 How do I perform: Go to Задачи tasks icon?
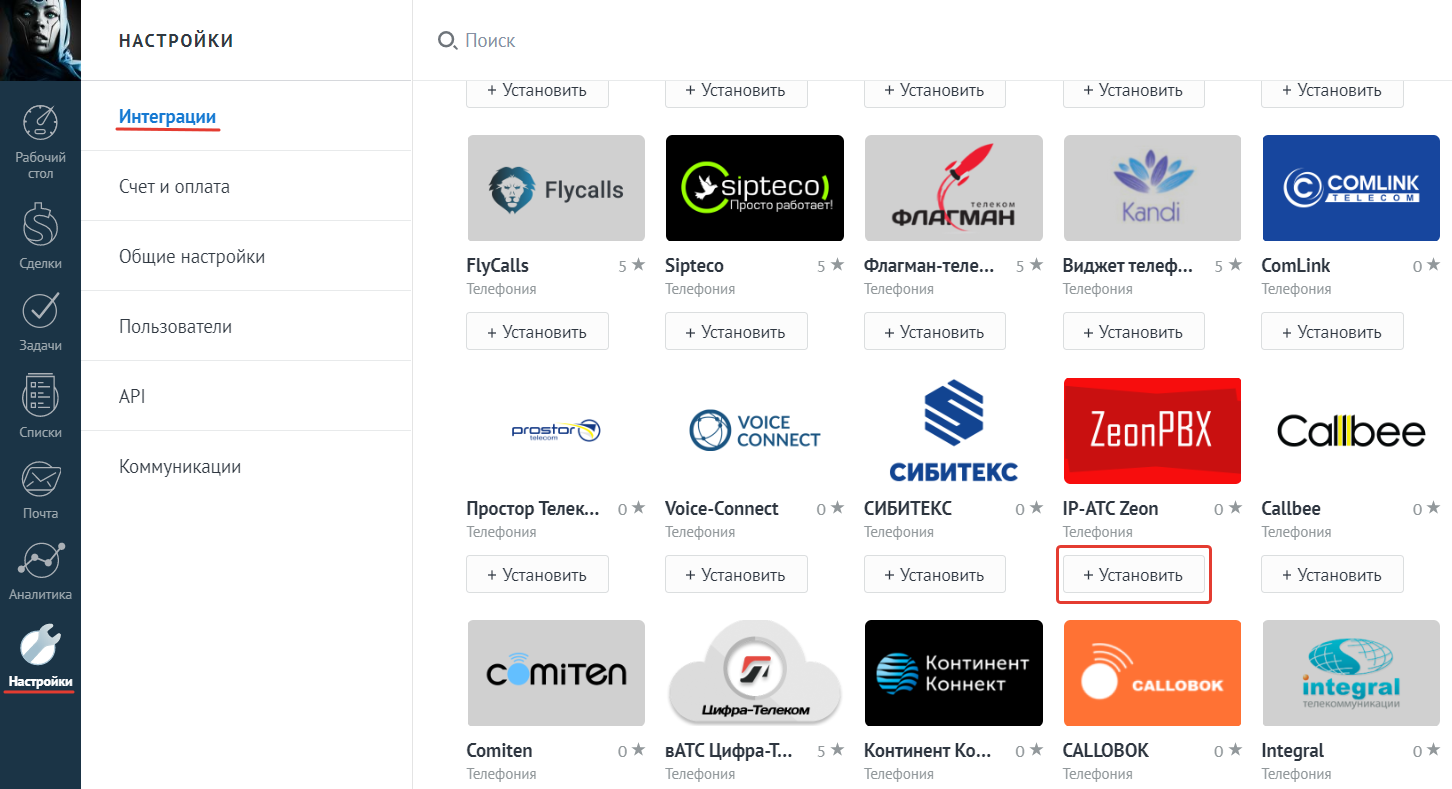click(x=40, y=312)
